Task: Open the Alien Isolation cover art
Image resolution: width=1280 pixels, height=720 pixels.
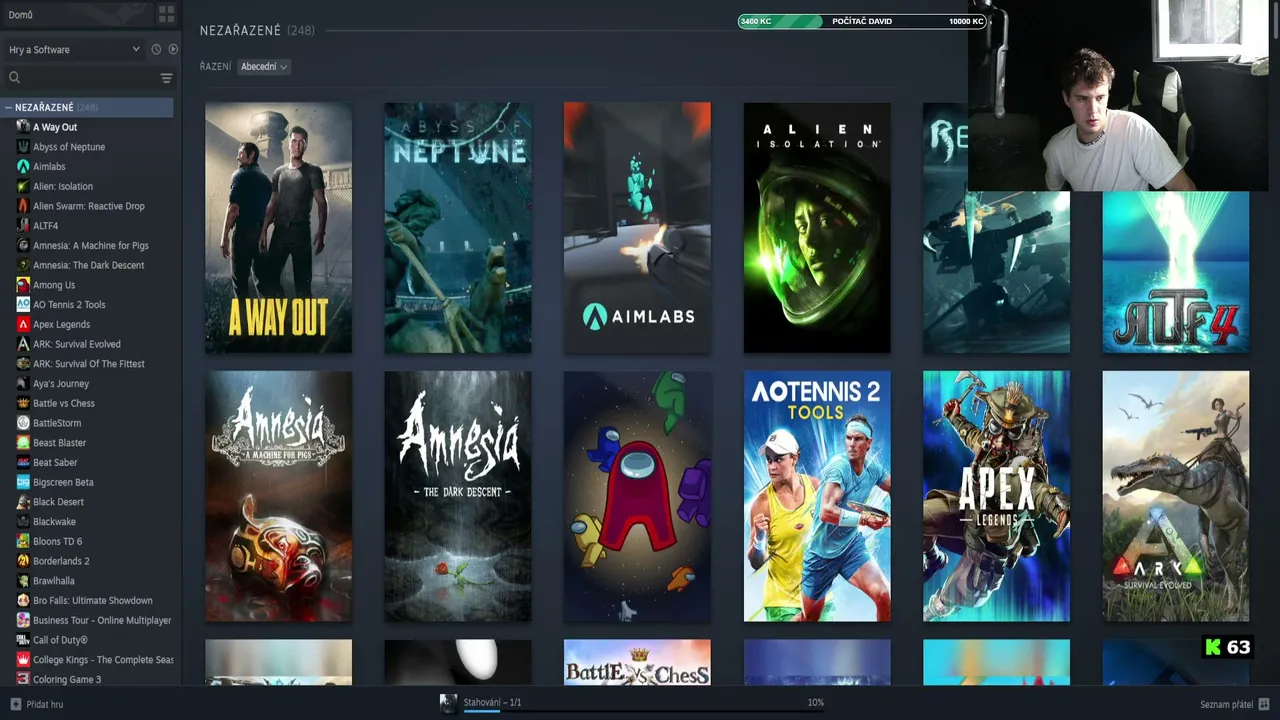Action: pyautogui.click(x=817, y=228)
